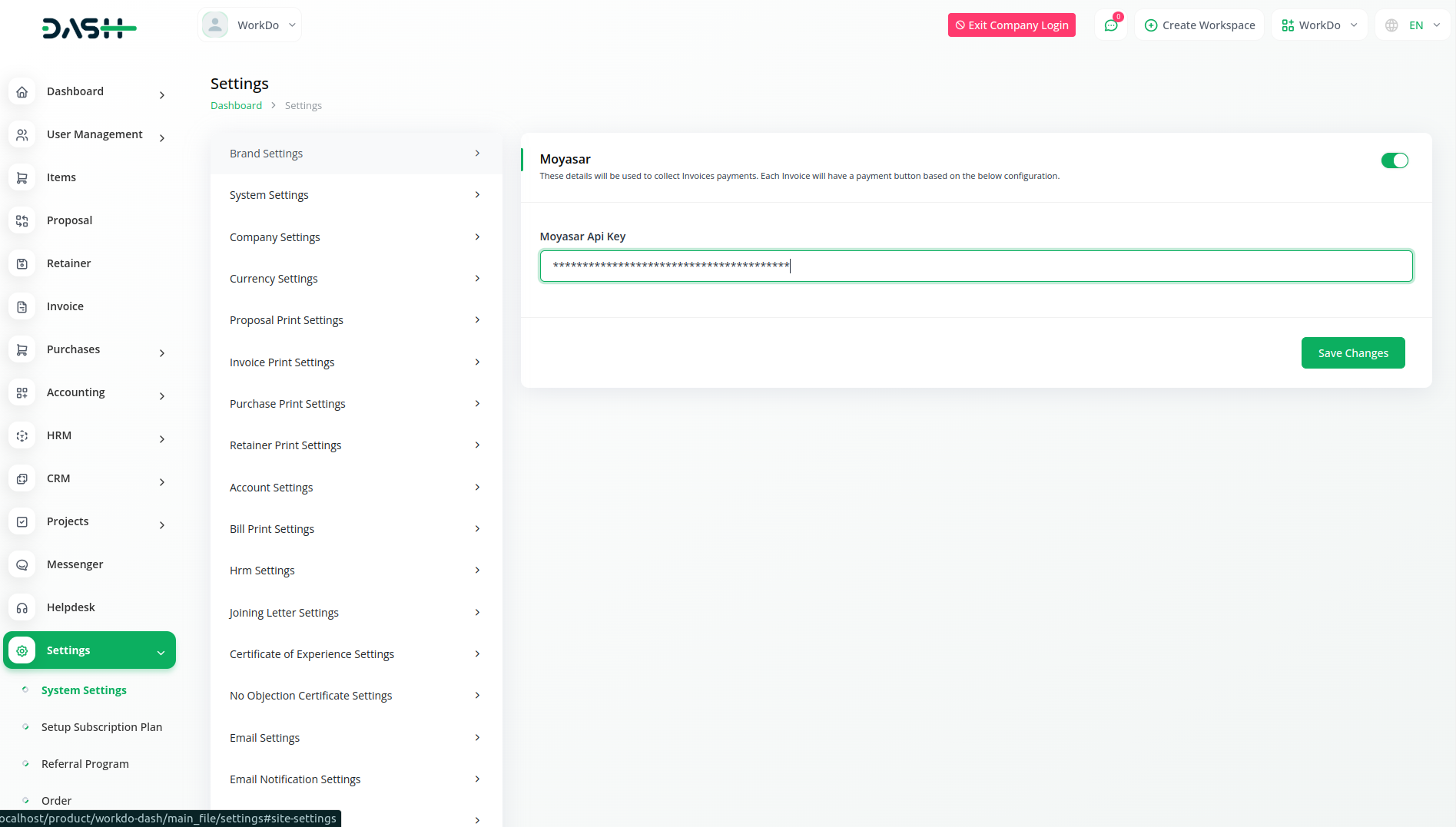This screenshot has width=1456, height=827.
Task: Open Bill Print Settings section
Action: 356,529
